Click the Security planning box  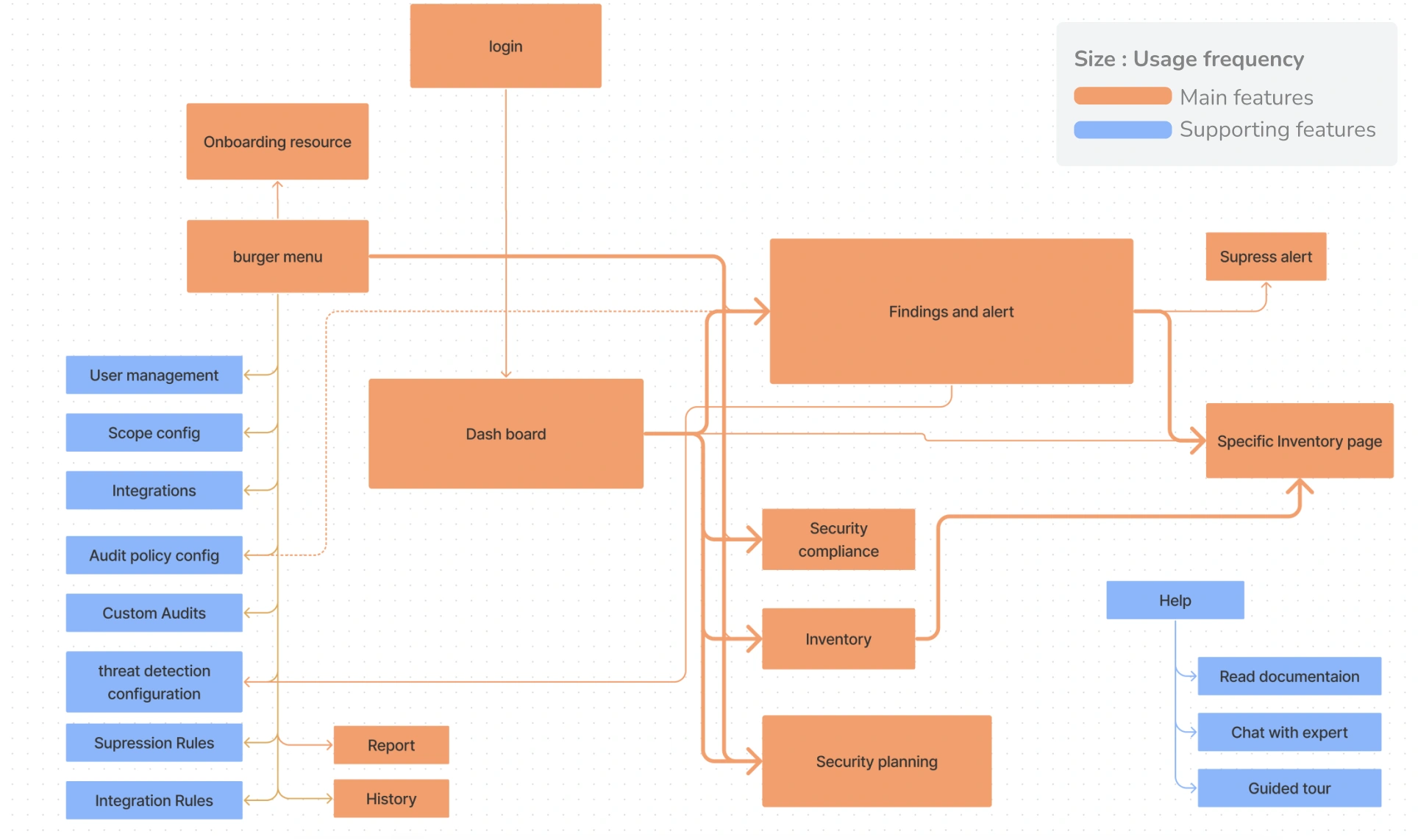(877, 761)
